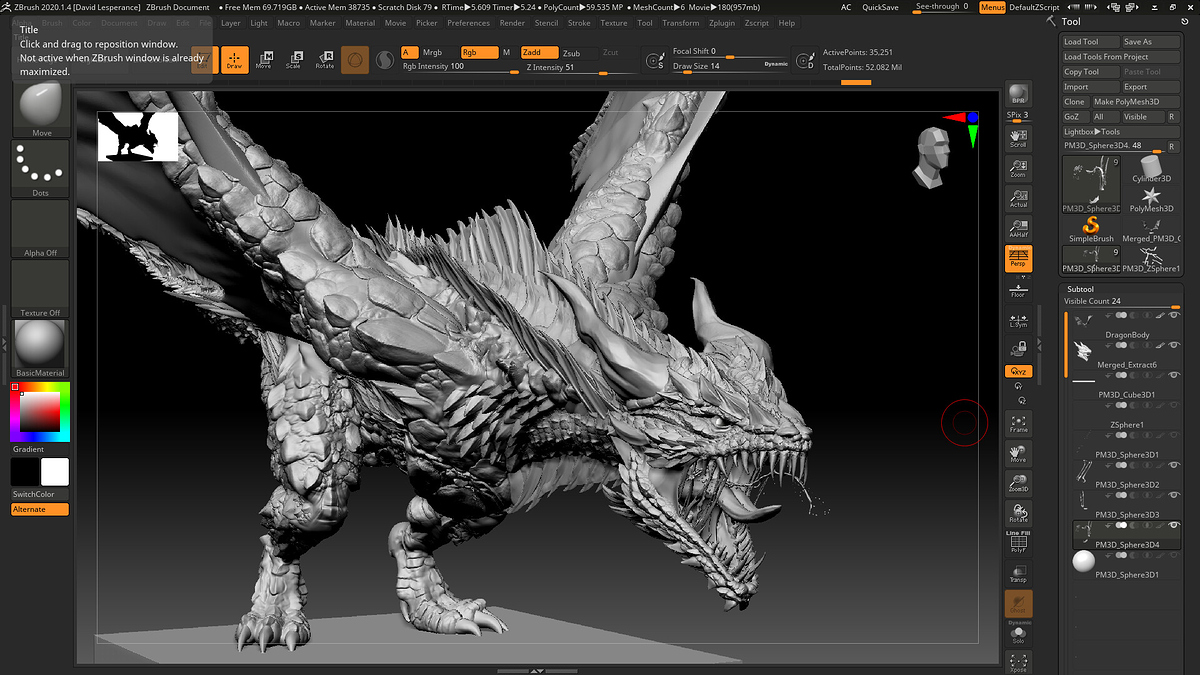
Task: Click the Load Tool button
Action: point(1090,42)
